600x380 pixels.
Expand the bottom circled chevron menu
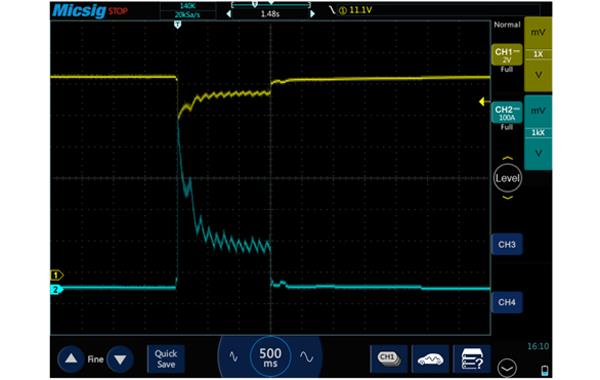click(507, 368)
